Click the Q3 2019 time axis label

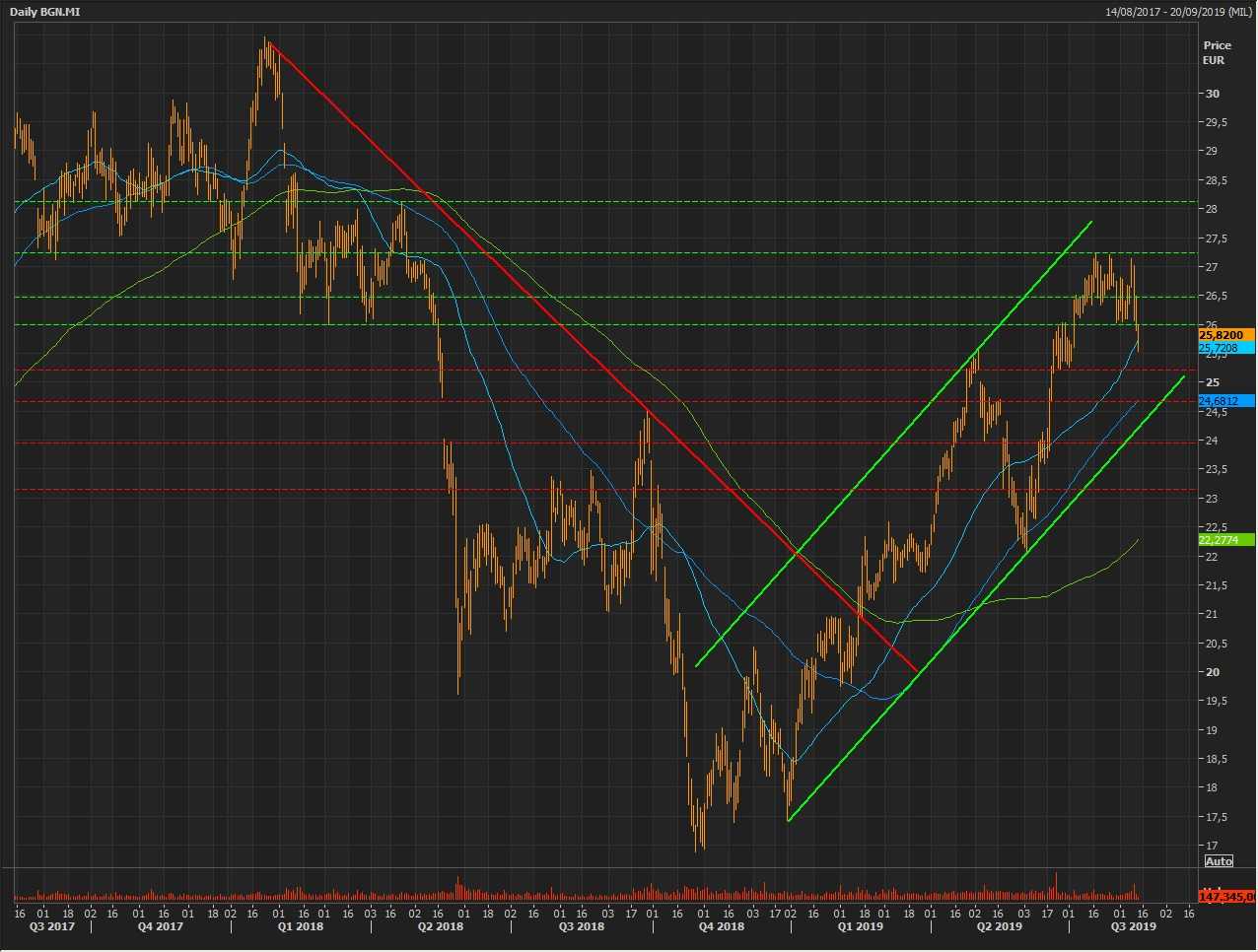click(x=1134, y=926)
